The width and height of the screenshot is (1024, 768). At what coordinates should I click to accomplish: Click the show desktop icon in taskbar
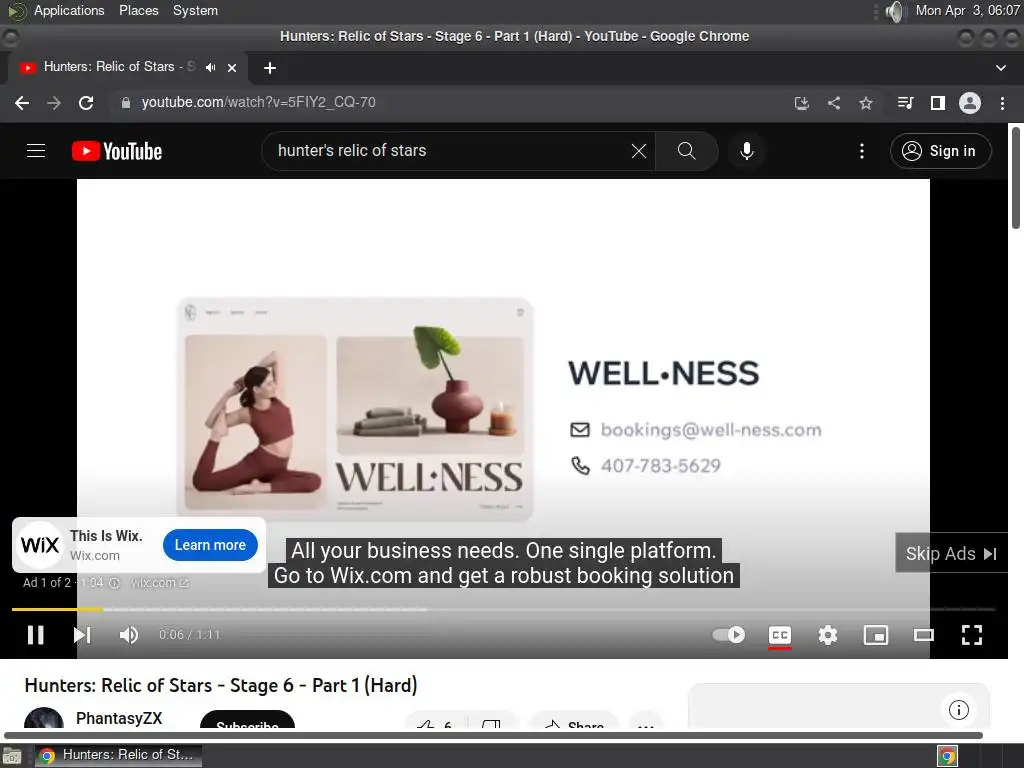(x=12, y=756)
